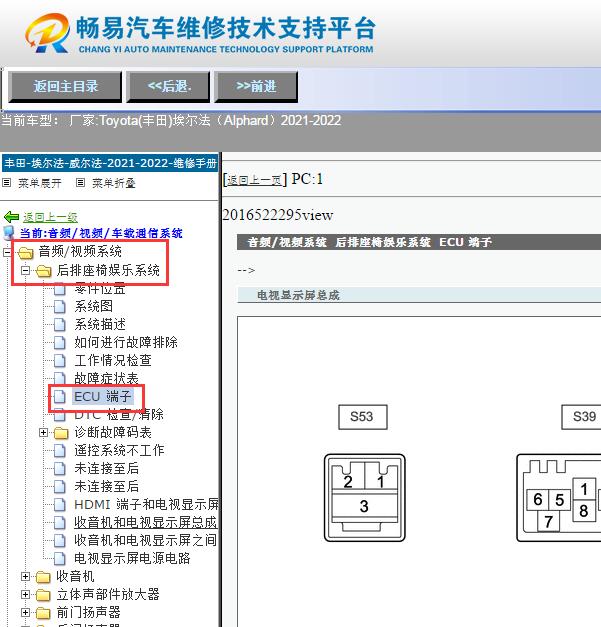Open the 遥控系统不工作 page
The image size is (601, 627).
pos(119,451)
